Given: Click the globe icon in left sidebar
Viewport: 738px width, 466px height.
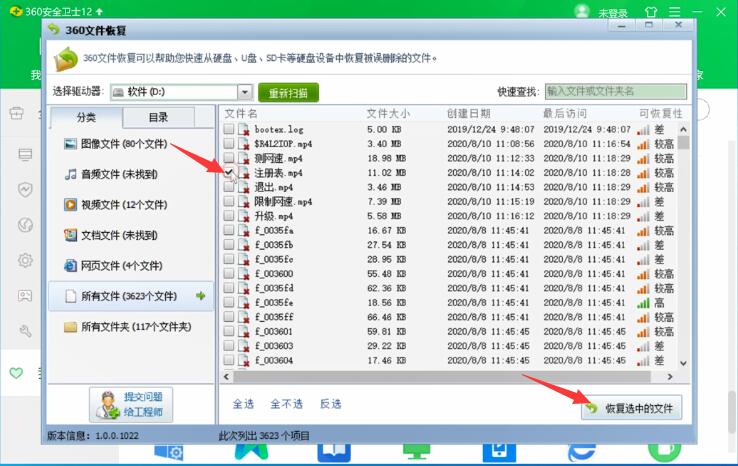Looking at the screenshot, I should click(25, 225).
